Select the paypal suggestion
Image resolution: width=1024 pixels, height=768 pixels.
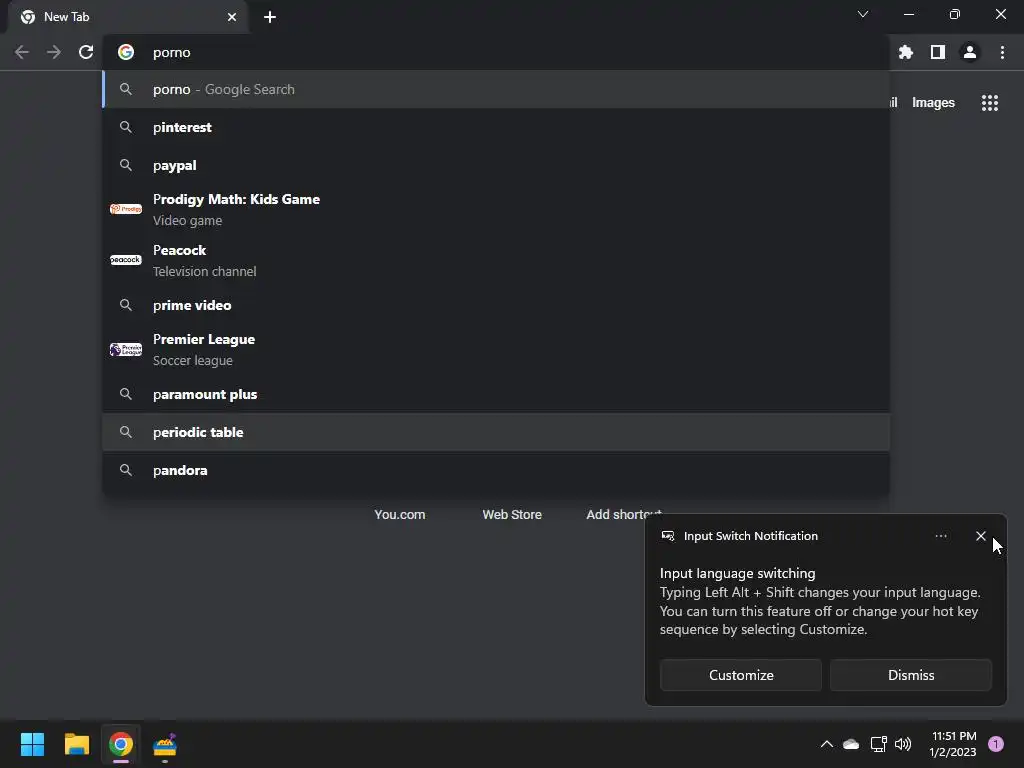(x=496, y=165)
